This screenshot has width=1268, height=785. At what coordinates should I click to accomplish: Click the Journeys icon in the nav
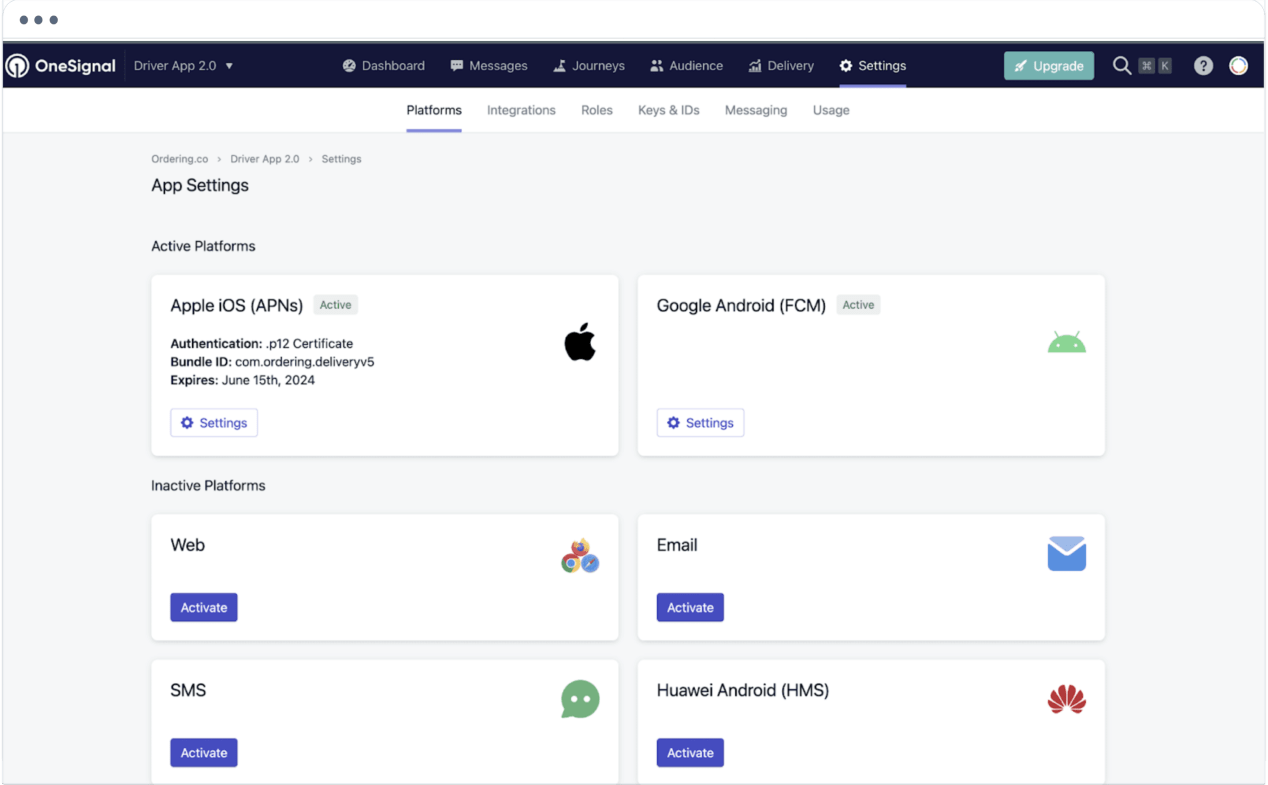[x=559, y=66]
